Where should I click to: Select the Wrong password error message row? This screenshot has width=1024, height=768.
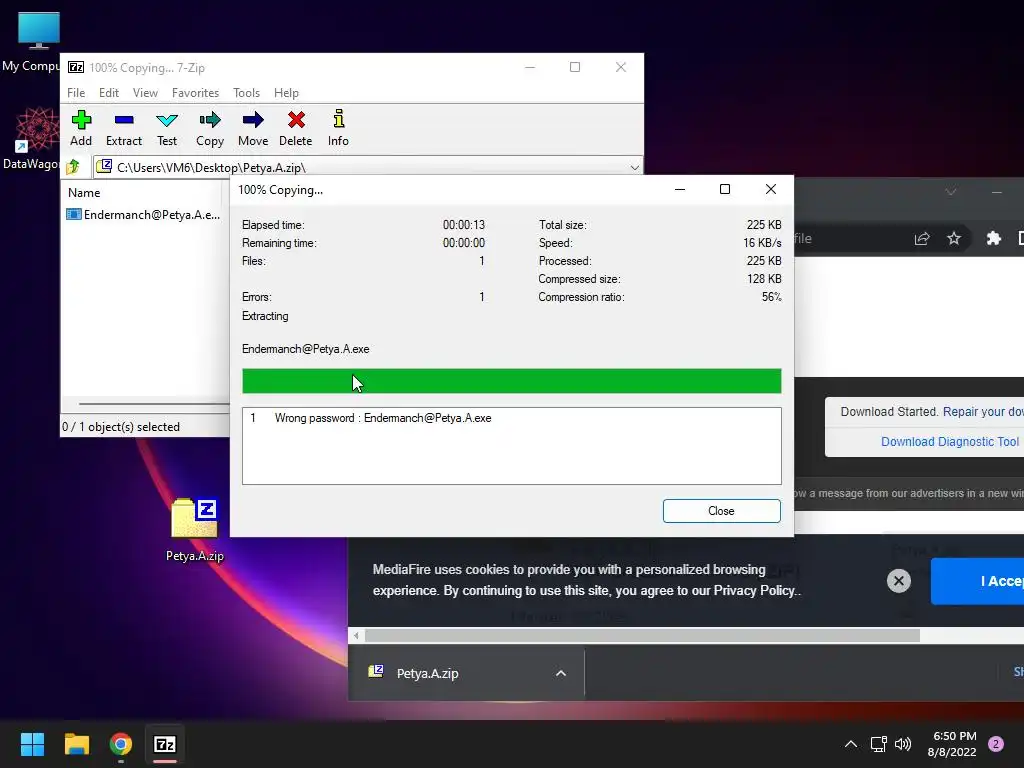coord(511,418)
